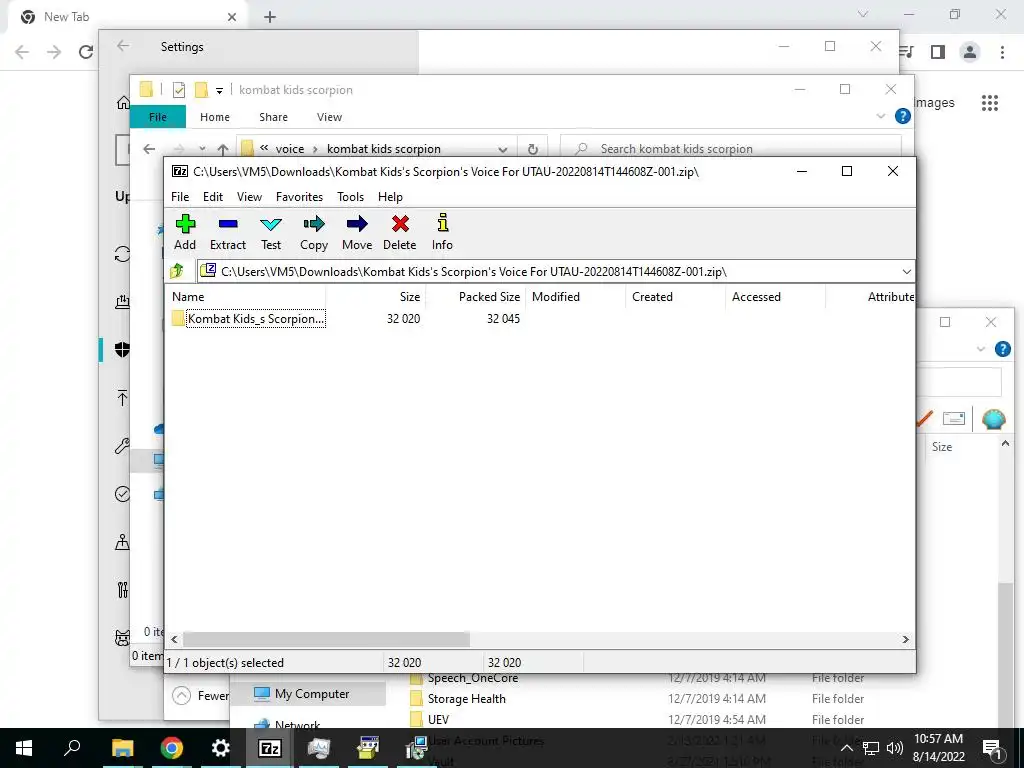This screenshot has height=768, width=1024.
Task: Click the 7-Zip taskbar button
Action: coord(270,748)
